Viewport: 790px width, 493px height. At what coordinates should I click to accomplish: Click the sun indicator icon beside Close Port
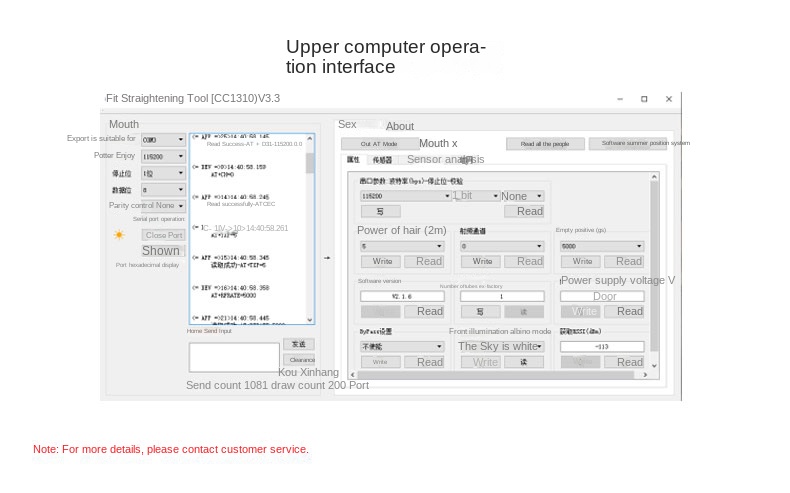tap(119, 235)
